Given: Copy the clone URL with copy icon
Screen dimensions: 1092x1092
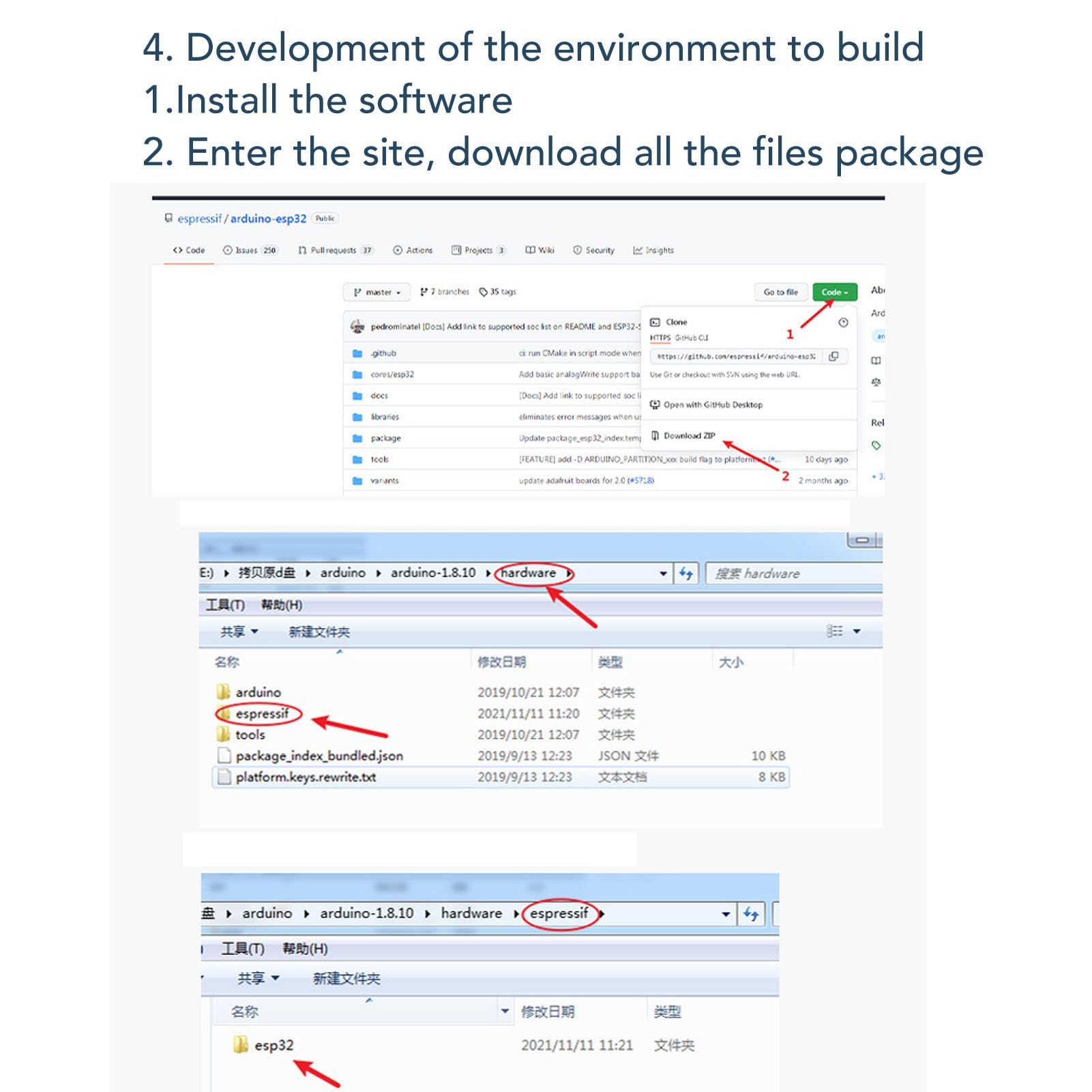Looking at the screenshot, I should click(x=833, y=356).
